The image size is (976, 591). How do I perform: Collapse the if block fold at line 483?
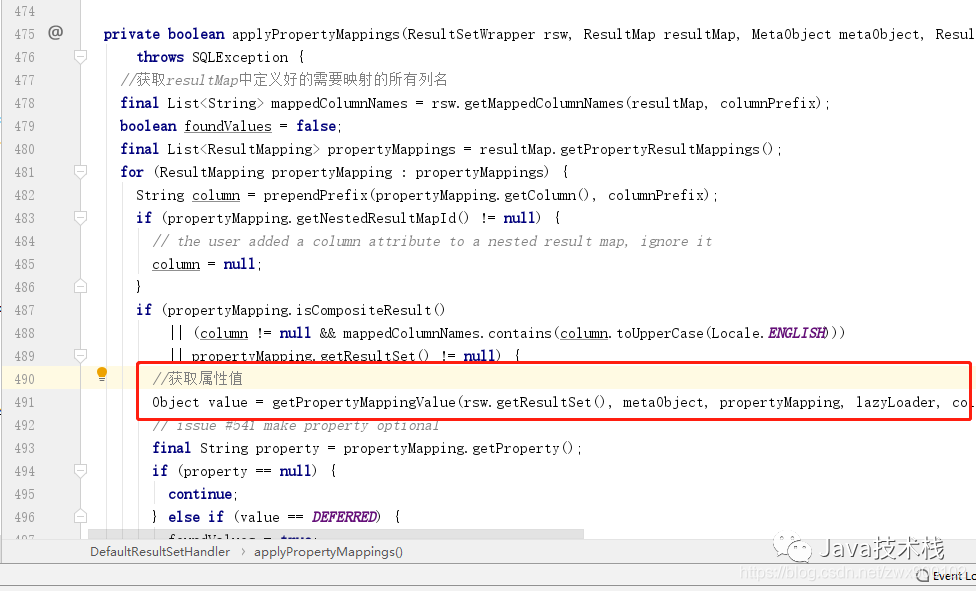click(x=80, y=218)
